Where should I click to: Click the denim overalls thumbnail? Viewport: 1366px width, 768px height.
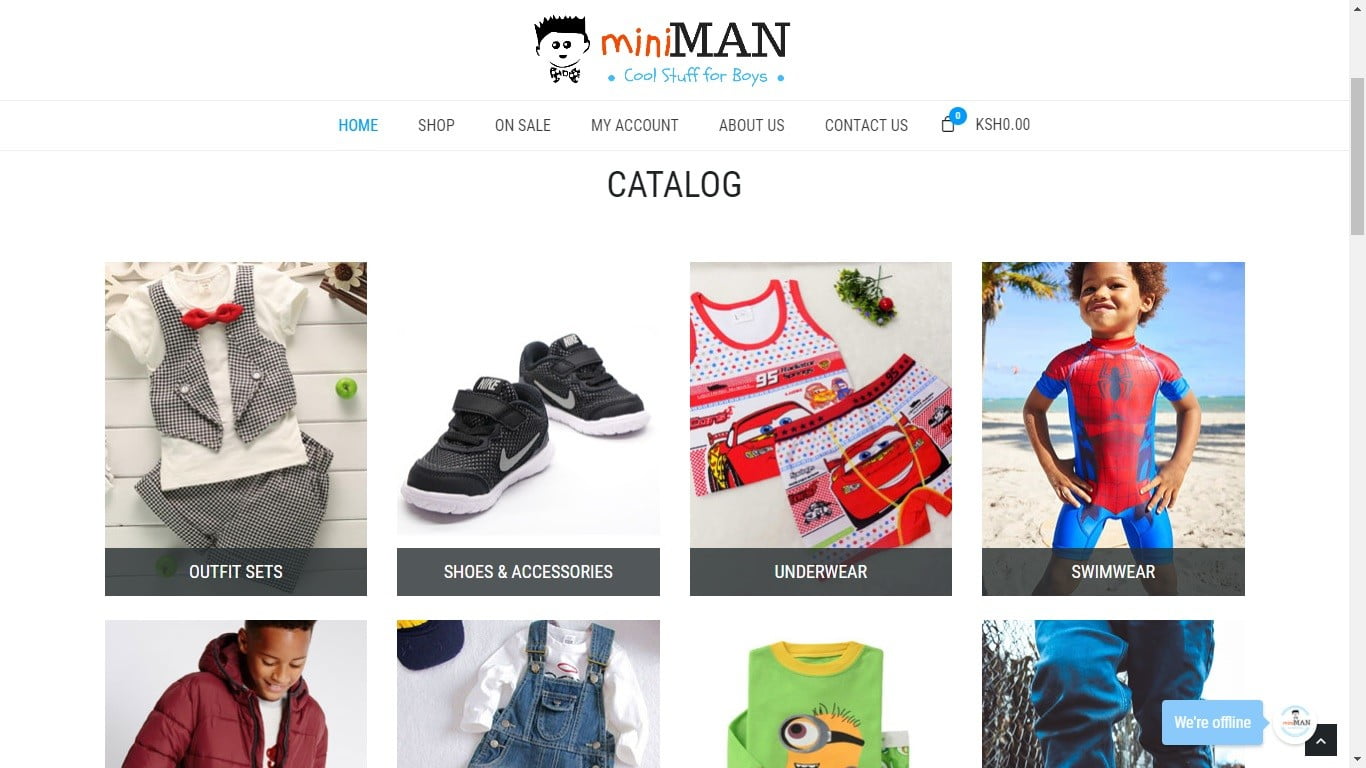[x=528, y=694]
